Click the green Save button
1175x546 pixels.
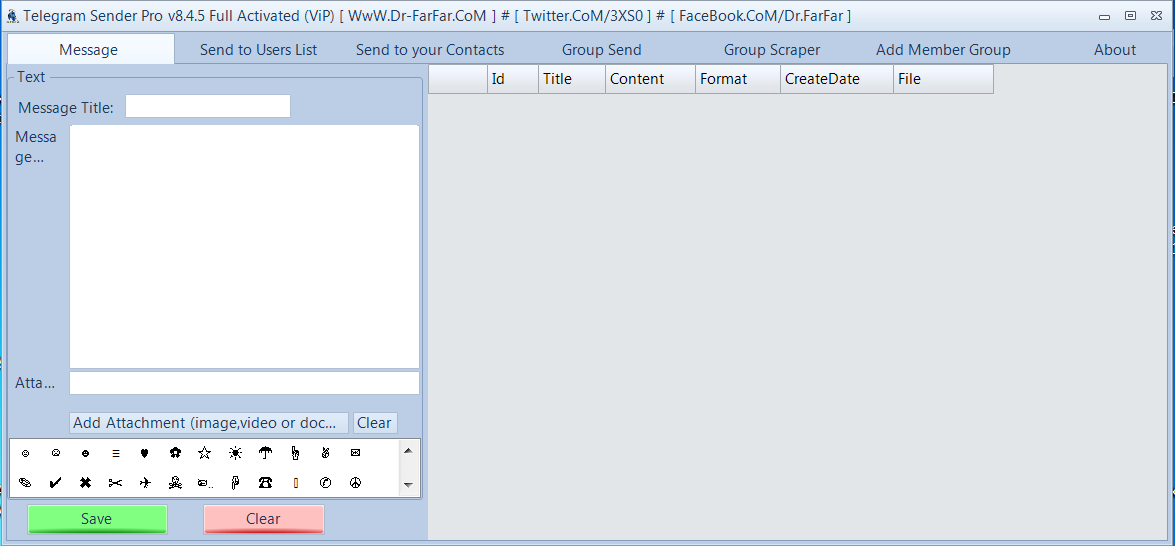(97, 519)
